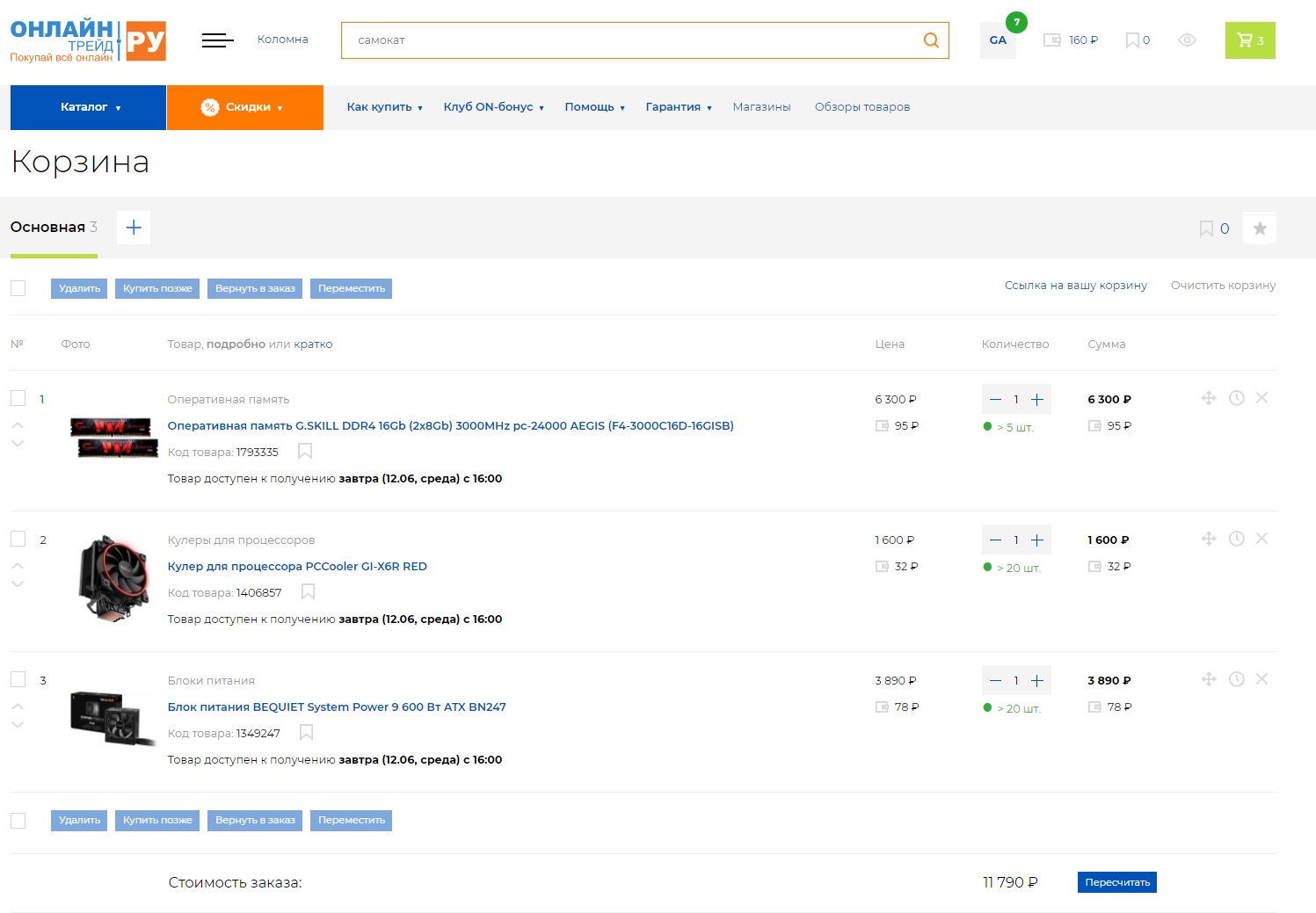The image size is (1316, 913).
Task: Open the Обзоры товаров menu item
Action: (x=862, y=107)
